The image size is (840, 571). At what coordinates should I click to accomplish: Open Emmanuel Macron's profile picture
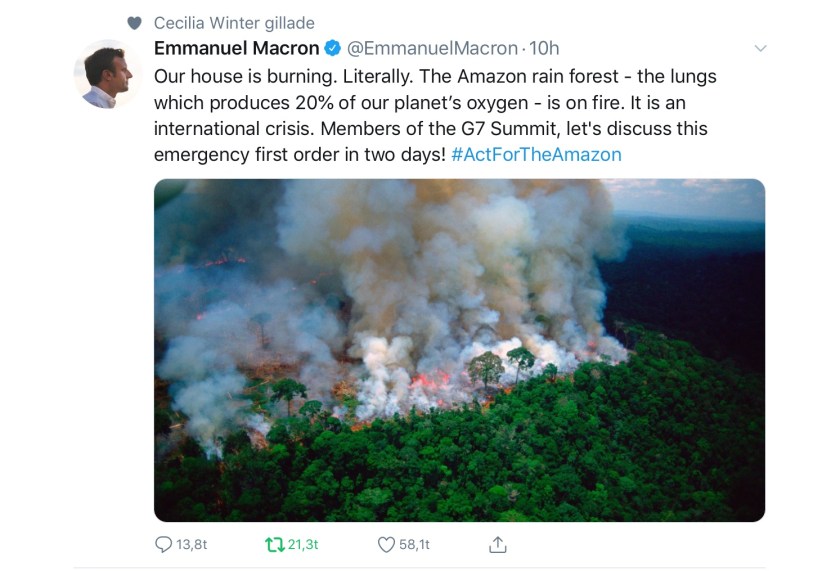pyautogui.click(x=106, y=75)
